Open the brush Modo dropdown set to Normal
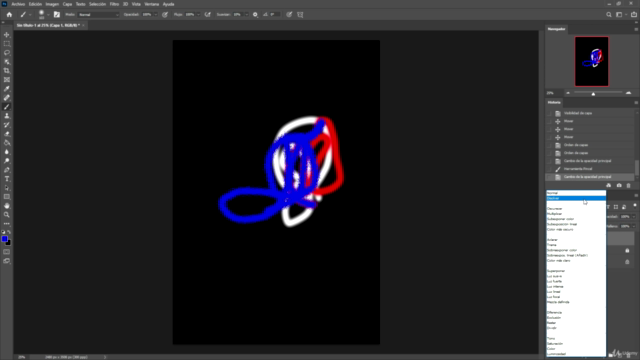 pyautogui.click(x=98, y=15)
